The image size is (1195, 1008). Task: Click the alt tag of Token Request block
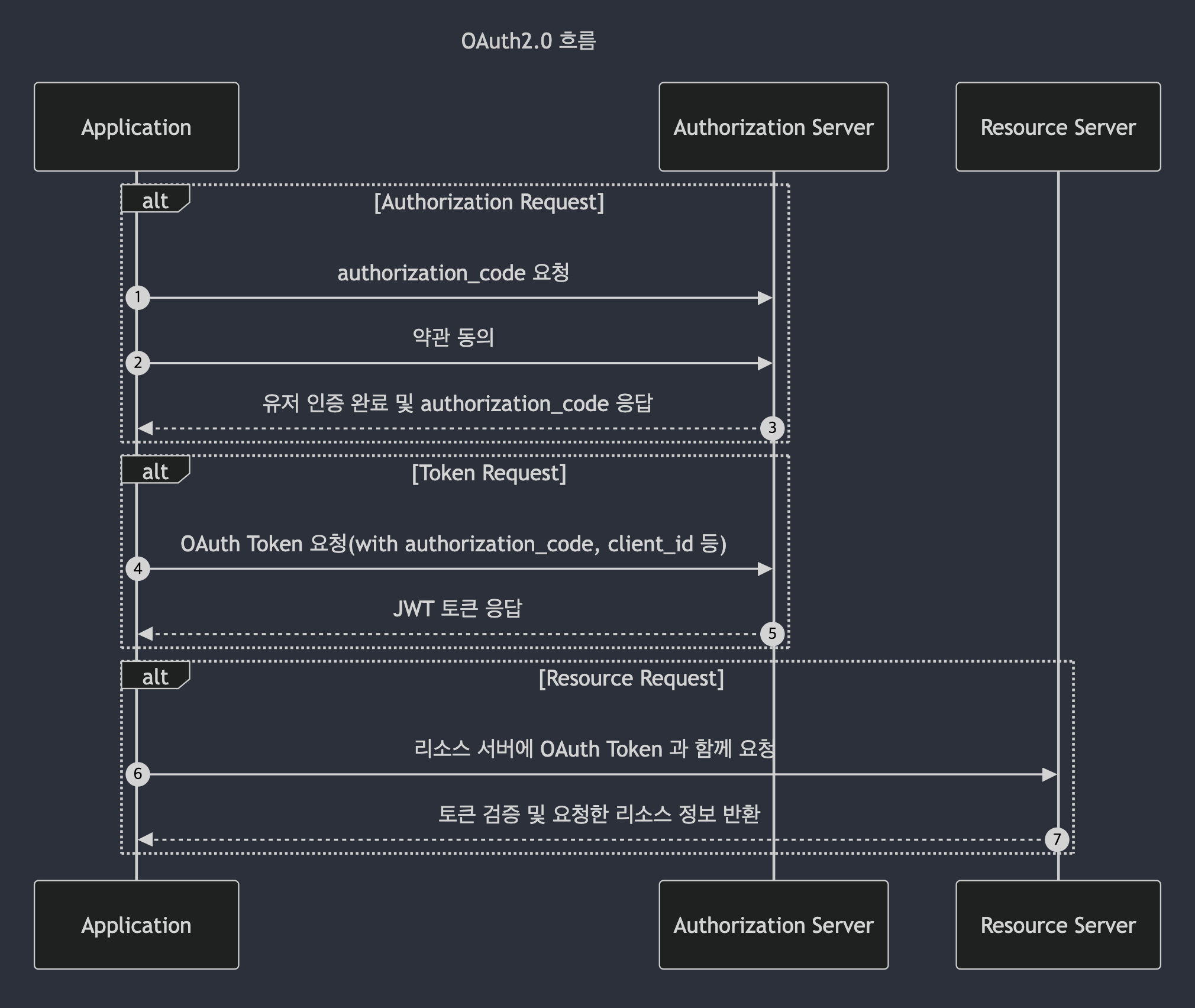click(x=155, y=471)
